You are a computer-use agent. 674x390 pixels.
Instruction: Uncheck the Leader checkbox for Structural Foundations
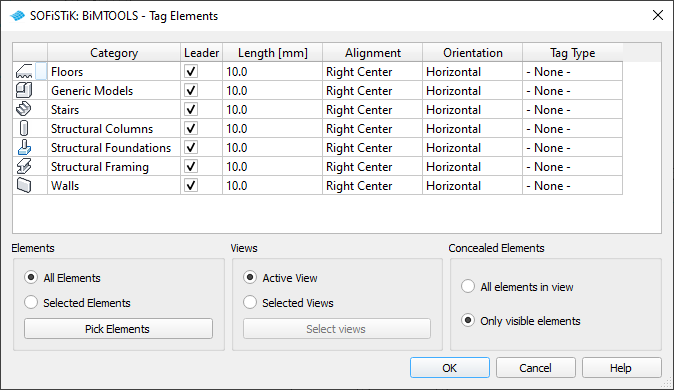tap(191, 147)
